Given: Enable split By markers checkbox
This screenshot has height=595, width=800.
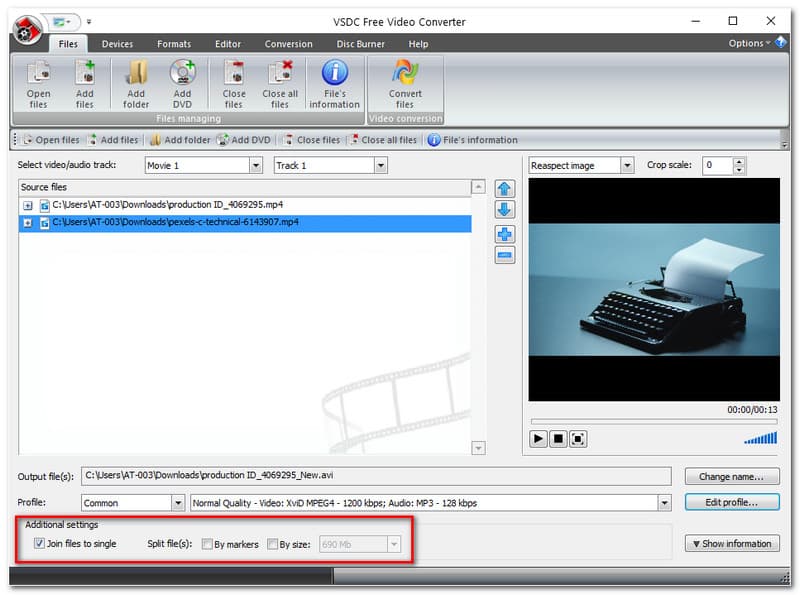Looking at the screenshot, I should tap(207, 544).
